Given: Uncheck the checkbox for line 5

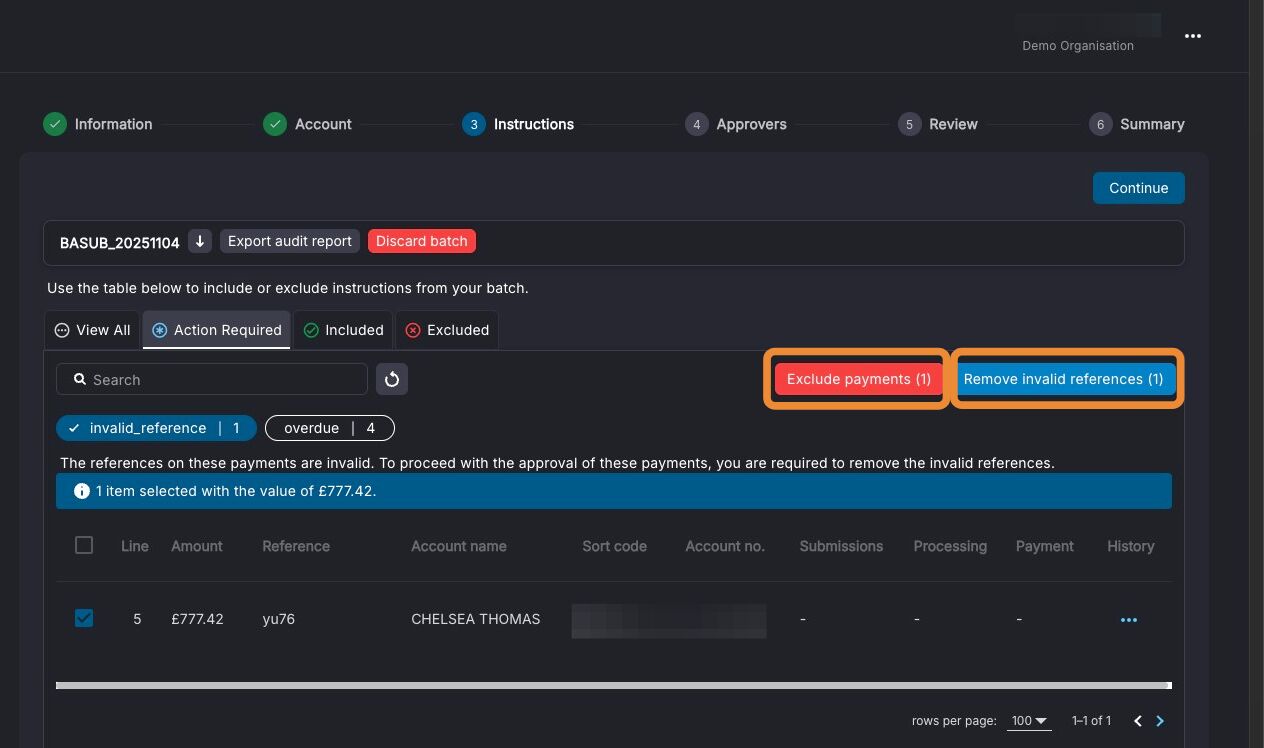Looking at the screenshot, I should [84, 618].
